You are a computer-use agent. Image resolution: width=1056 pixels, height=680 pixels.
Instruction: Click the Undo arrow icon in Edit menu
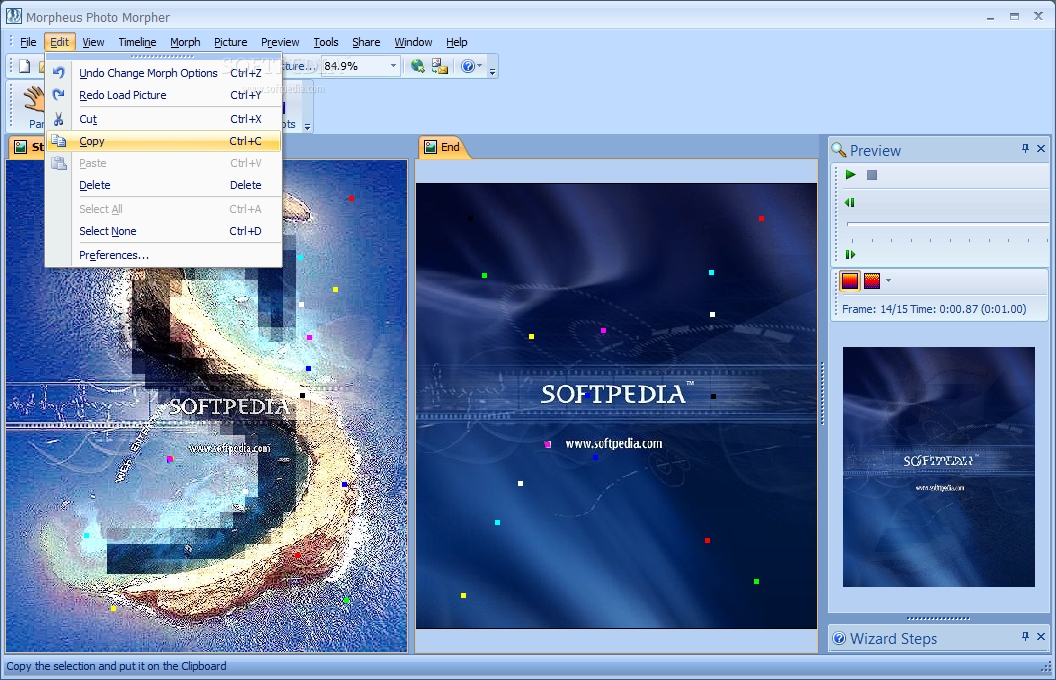(59, 73)
